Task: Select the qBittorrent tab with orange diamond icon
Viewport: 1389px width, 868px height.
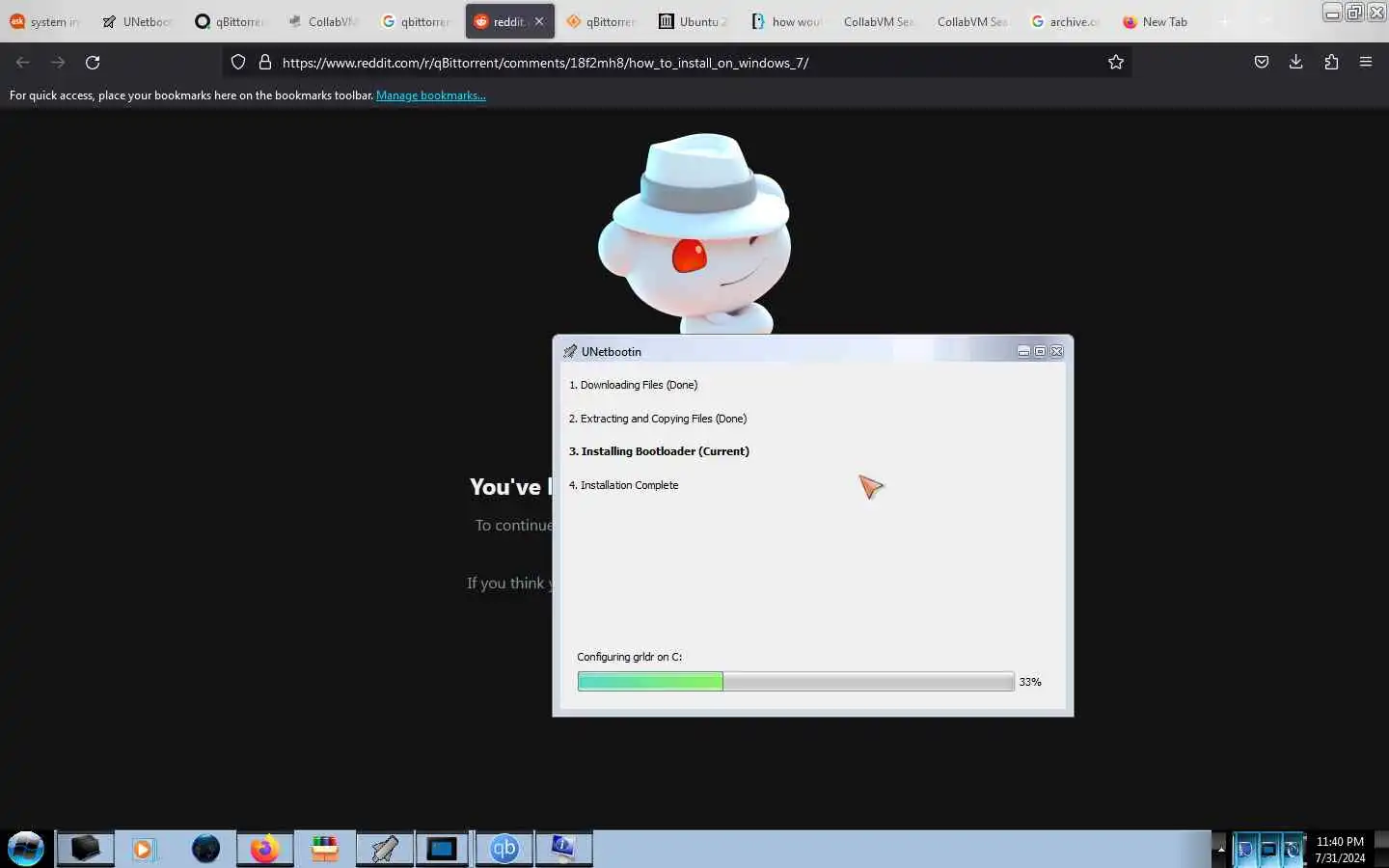Action: tap(601, 21)
